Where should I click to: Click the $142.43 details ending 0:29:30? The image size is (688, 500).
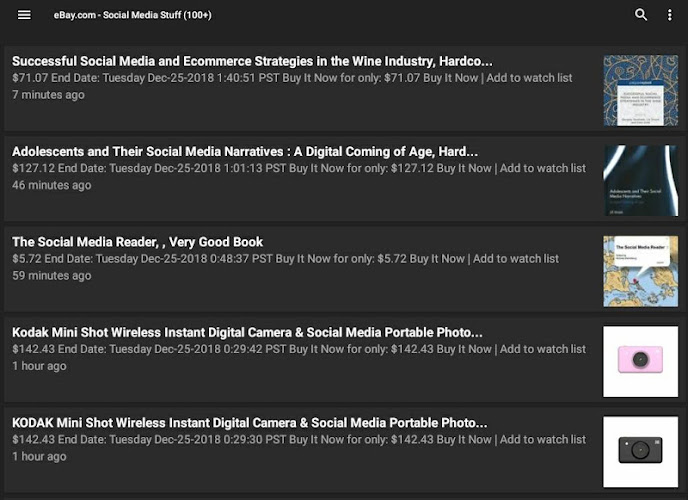(299, 439)
